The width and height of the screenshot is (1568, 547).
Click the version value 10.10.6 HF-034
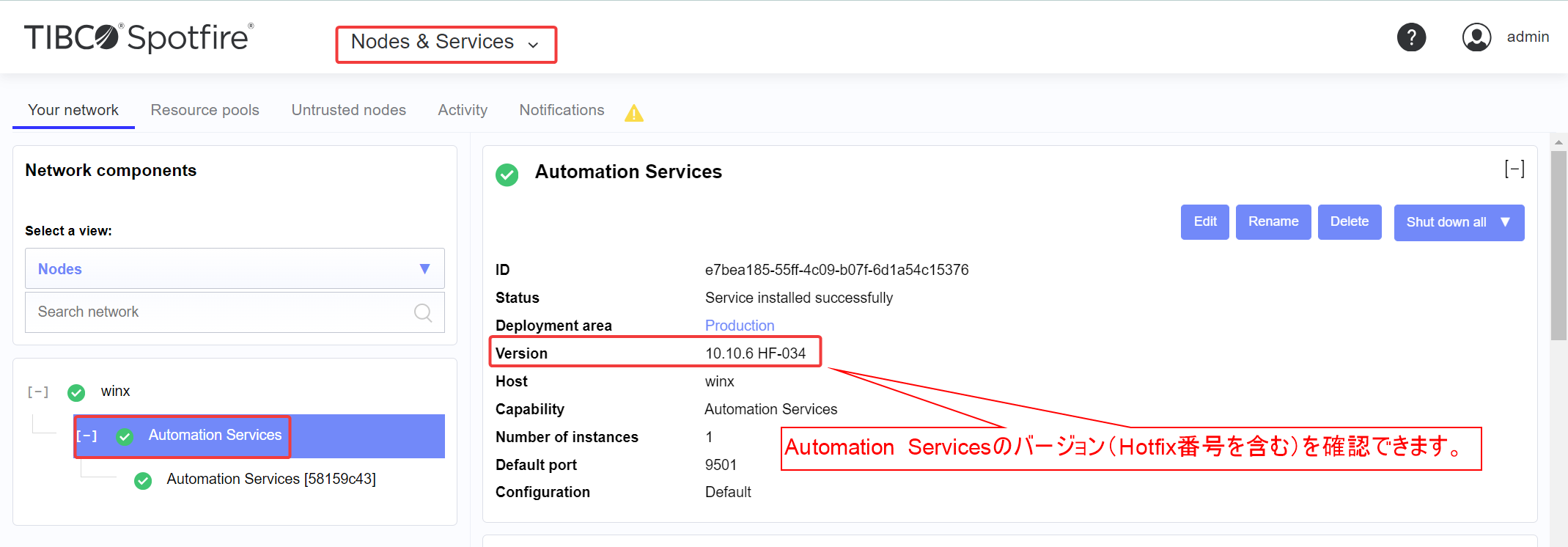coord(755,353)
